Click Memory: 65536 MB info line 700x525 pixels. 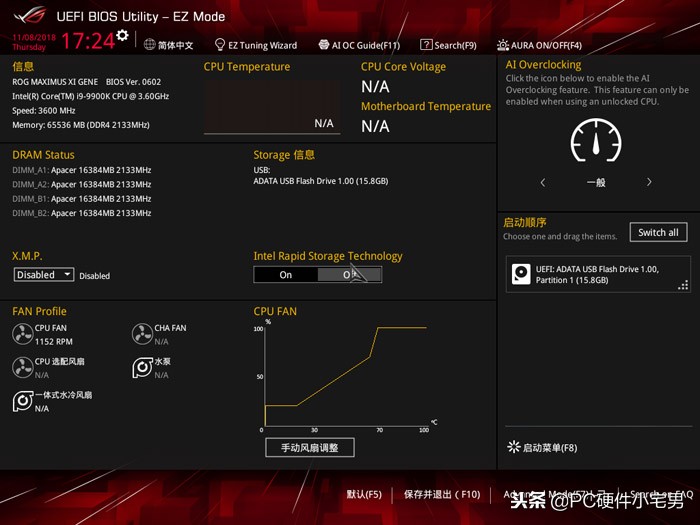(81, 125)
